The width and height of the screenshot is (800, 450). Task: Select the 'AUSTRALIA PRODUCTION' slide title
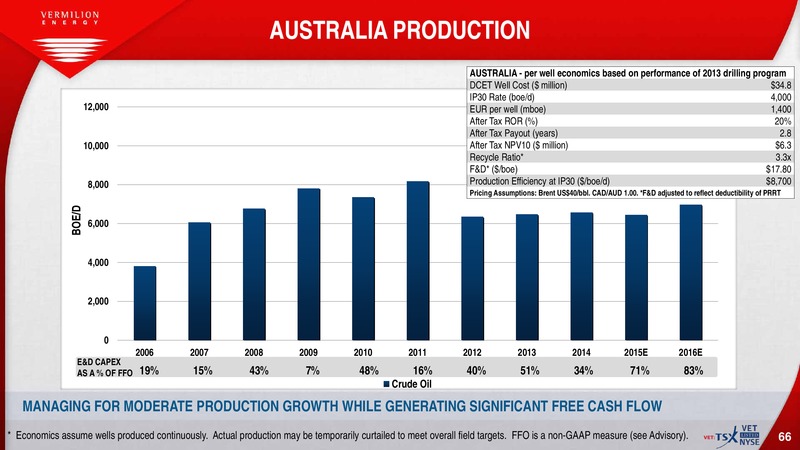(x=399, y=30)
